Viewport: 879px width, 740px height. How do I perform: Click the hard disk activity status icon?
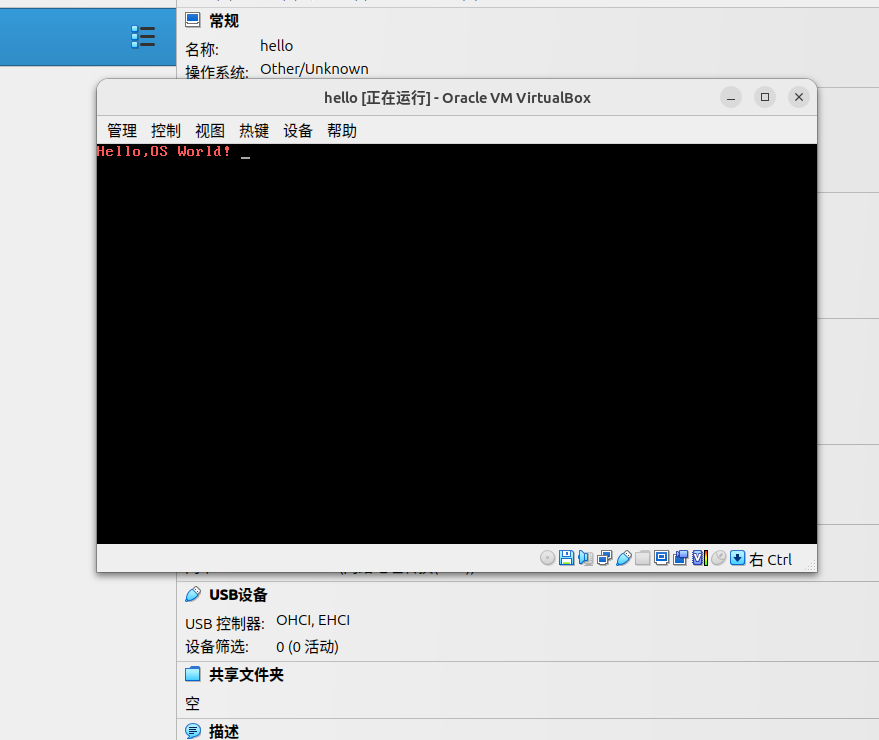[566, 558]
